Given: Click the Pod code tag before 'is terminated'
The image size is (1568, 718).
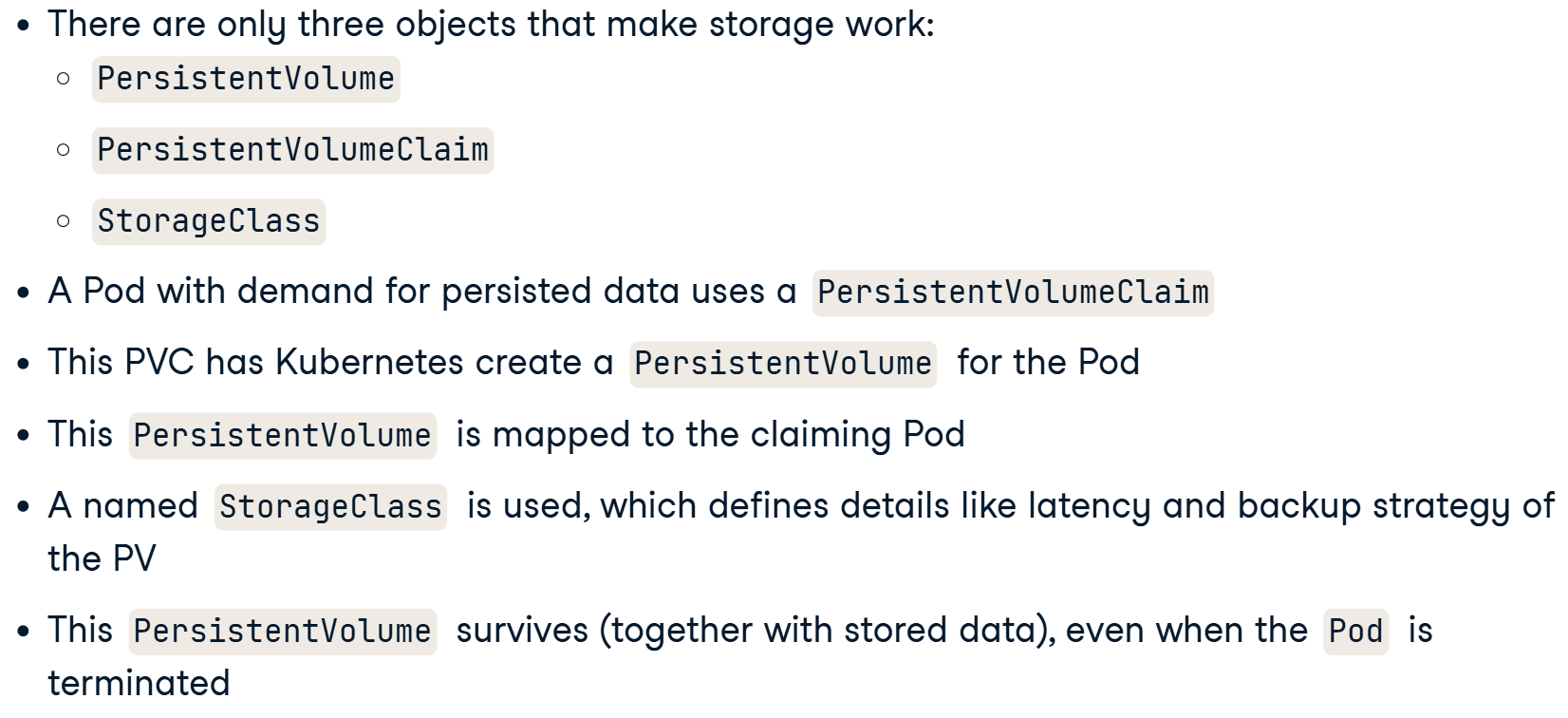Looking at the screenshot, I should [1356, 632].
